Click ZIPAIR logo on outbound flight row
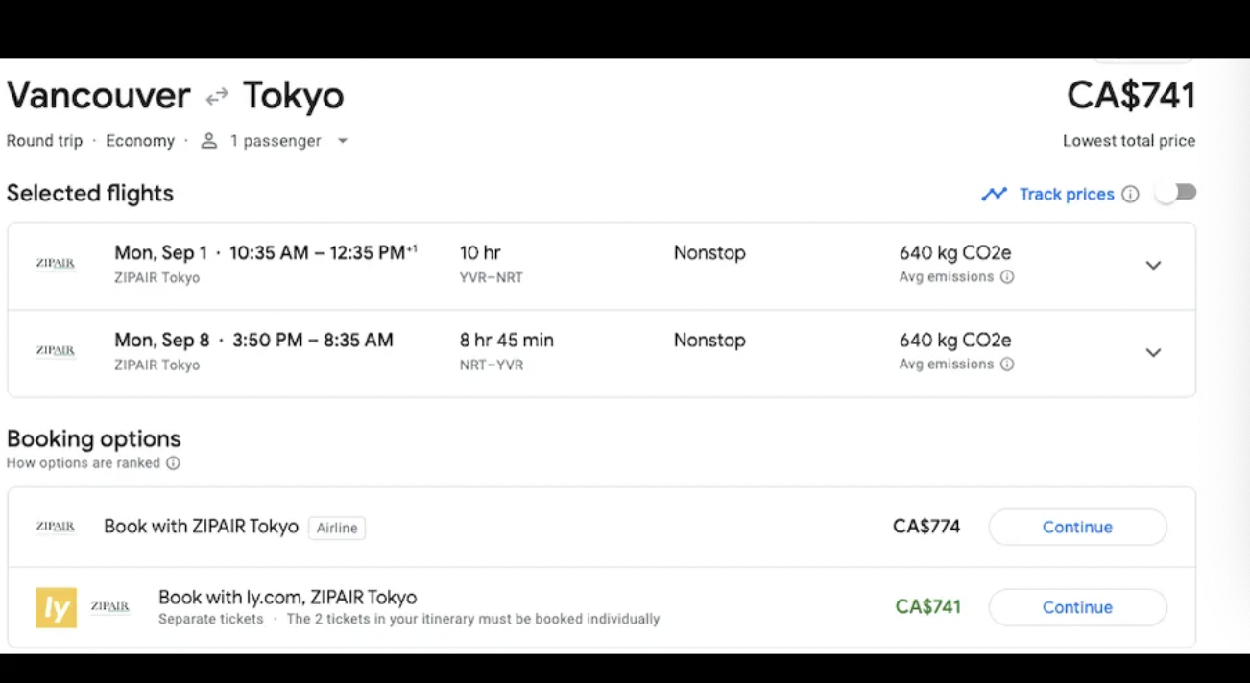This screenshot has height=683, width=1250. tap(55, 264)
